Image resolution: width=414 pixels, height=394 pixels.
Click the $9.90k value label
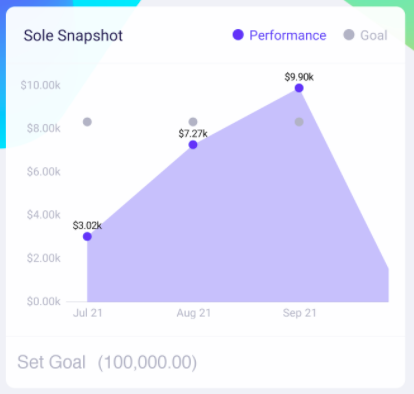(x=299, y=77)
